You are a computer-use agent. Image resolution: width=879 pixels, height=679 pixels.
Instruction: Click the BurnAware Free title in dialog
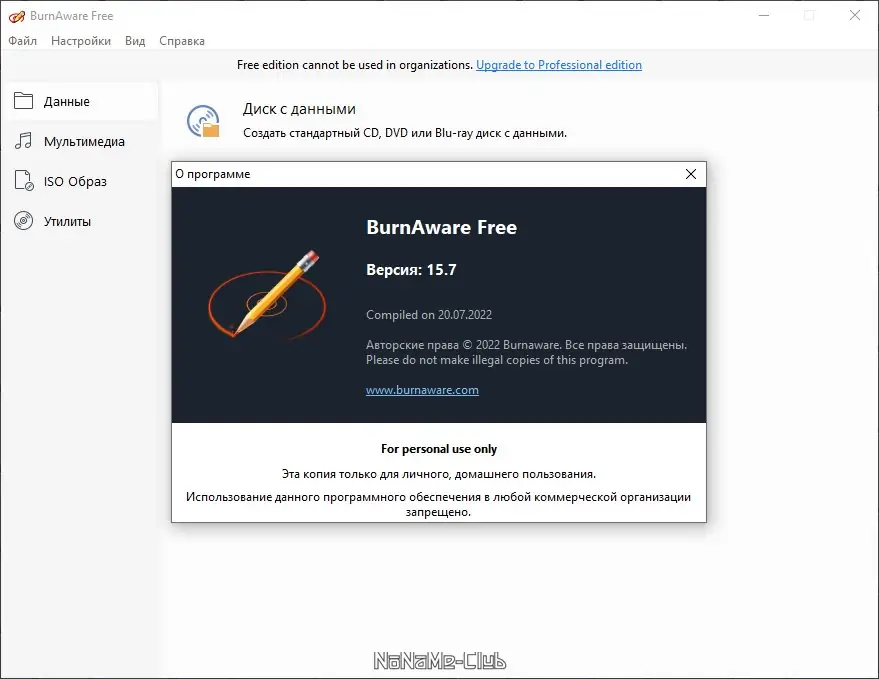click(x=441, y=227)
